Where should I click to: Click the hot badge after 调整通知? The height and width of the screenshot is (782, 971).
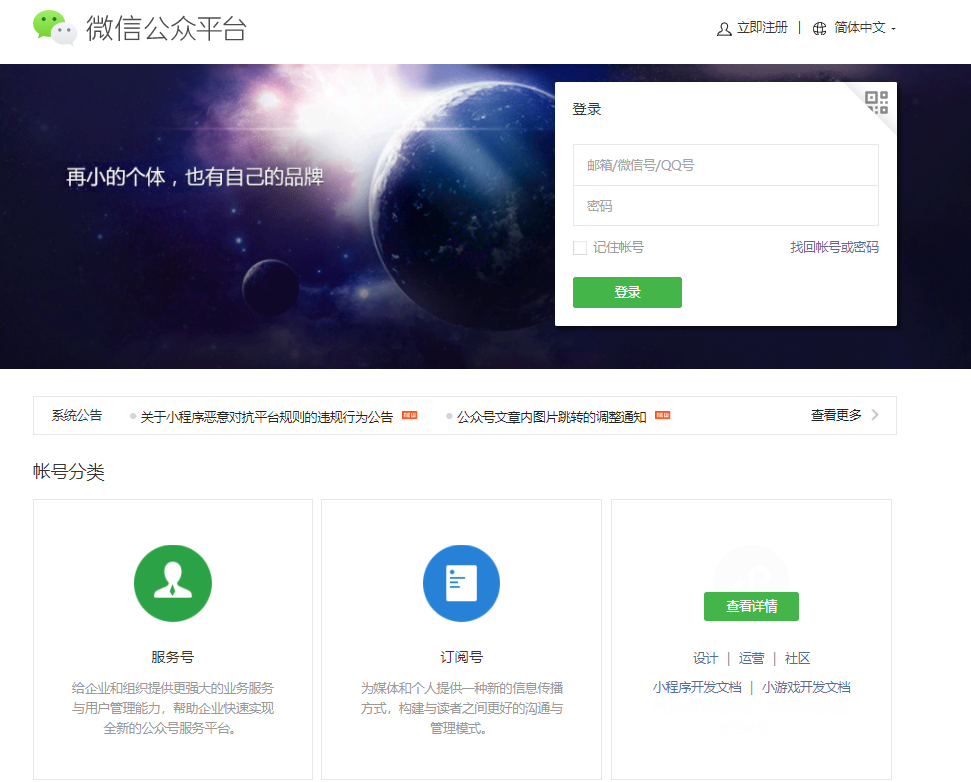tap(662, 415)
